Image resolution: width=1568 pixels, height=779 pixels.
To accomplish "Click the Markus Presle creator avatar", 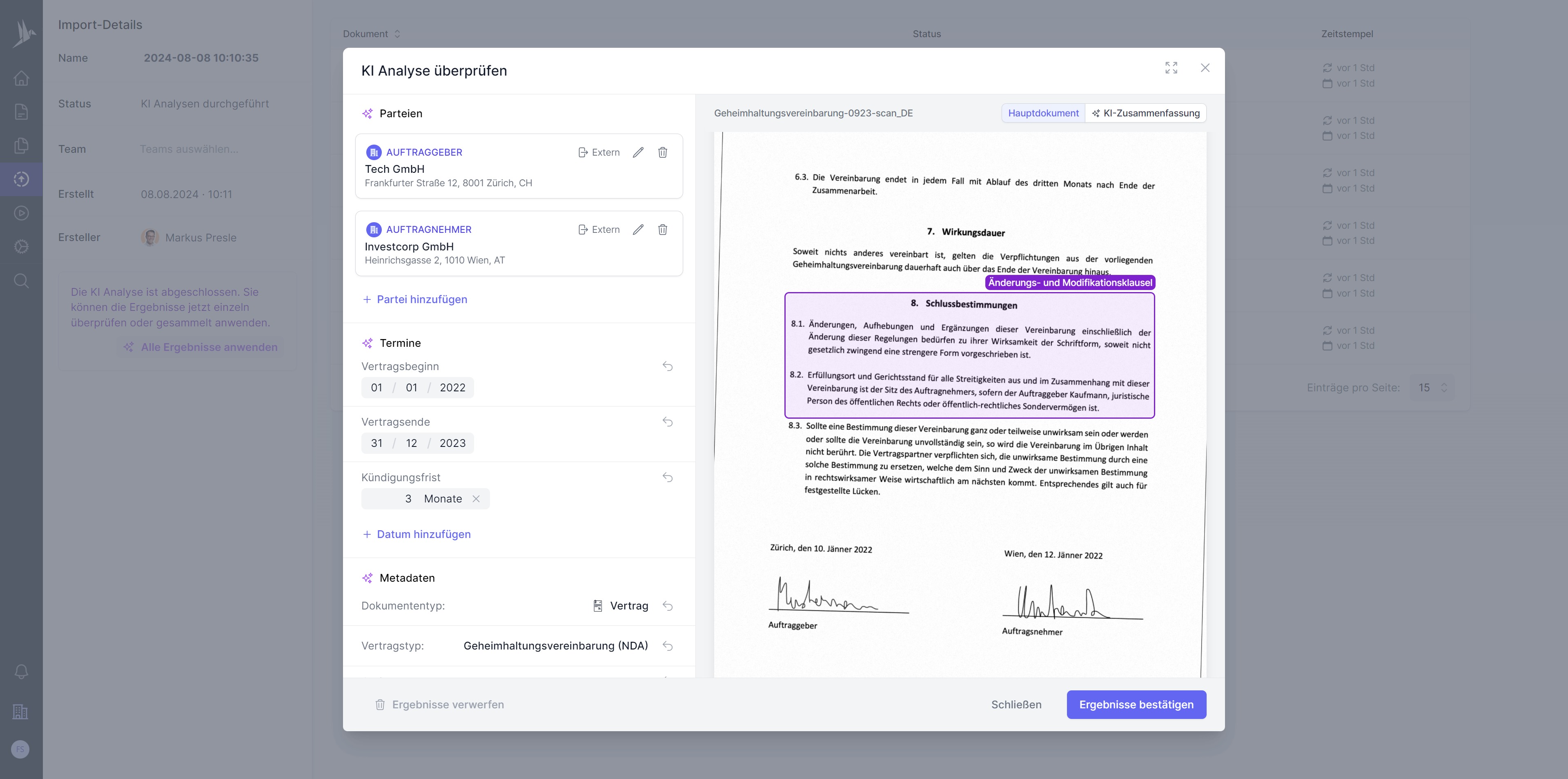I will point(150,237).
